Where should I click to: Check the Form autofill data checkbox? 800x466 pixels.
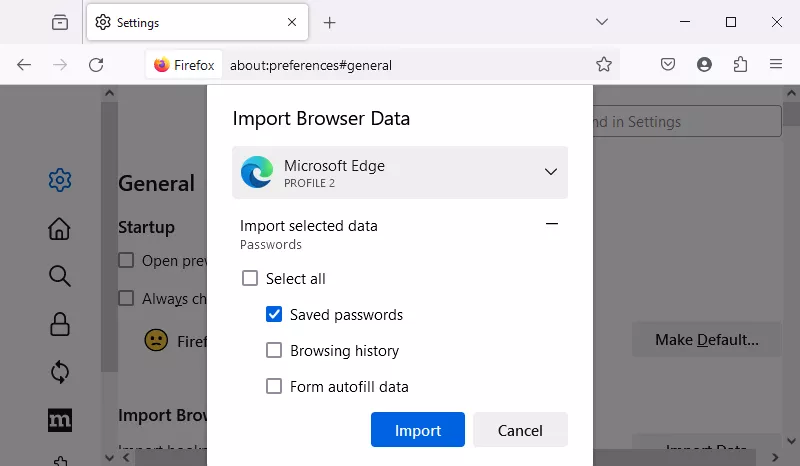point(274,386)
